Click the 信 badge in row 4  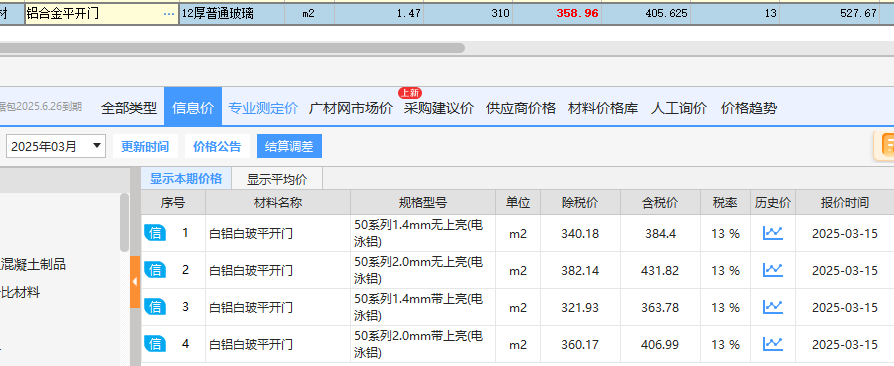(x=155, y=344)
